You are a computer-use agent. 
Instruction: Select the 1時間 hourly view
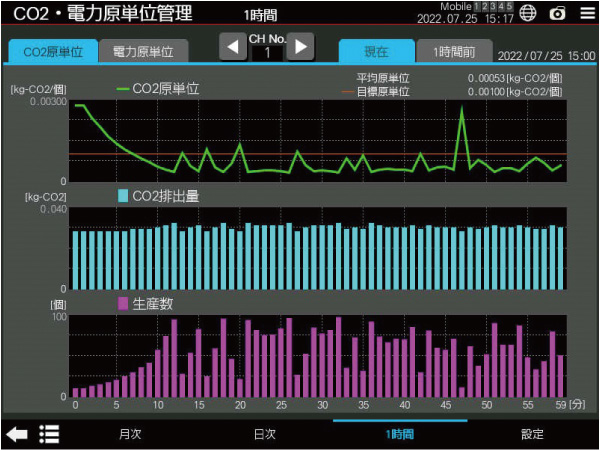tap(399, 434)
